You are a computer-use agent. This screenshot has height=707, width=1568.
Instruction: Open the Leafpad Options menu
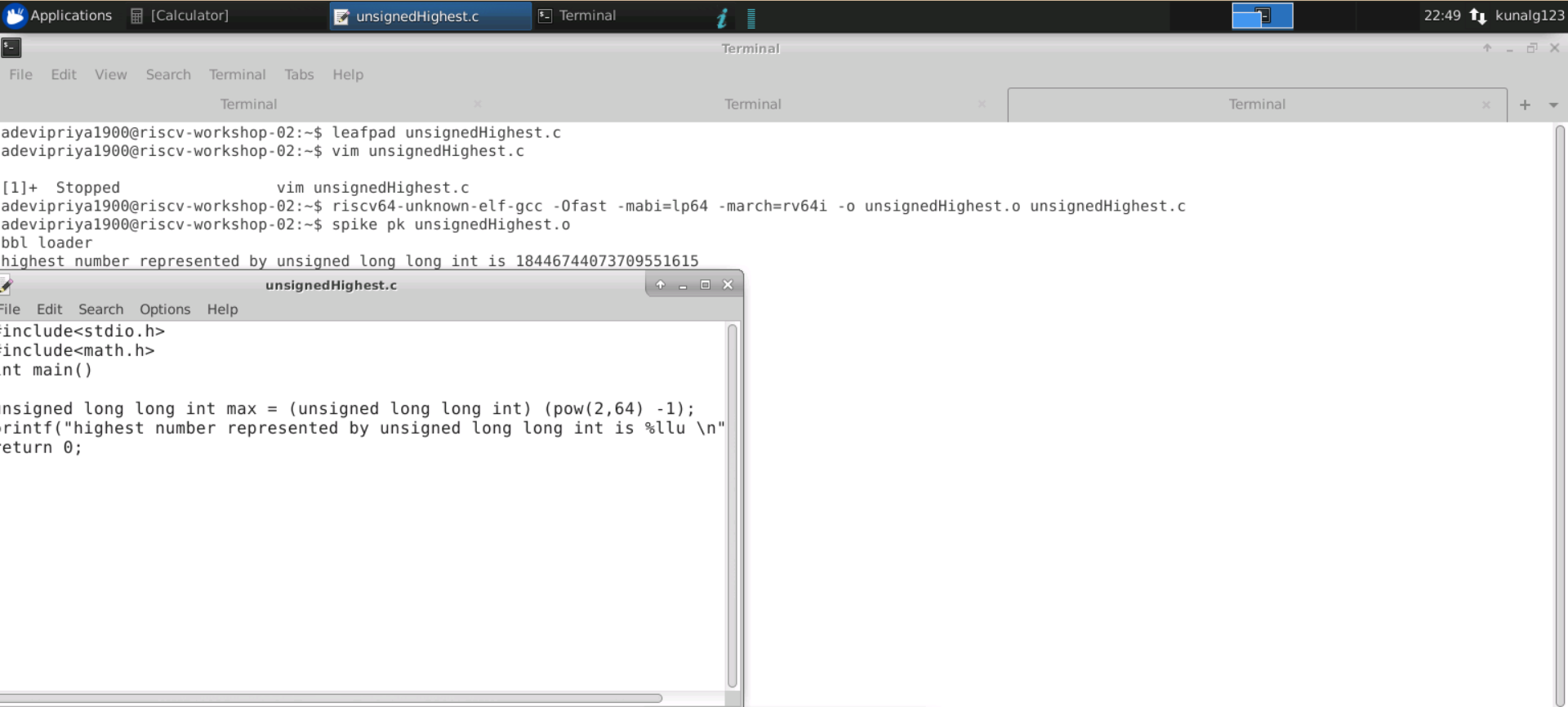click(165, 309)
